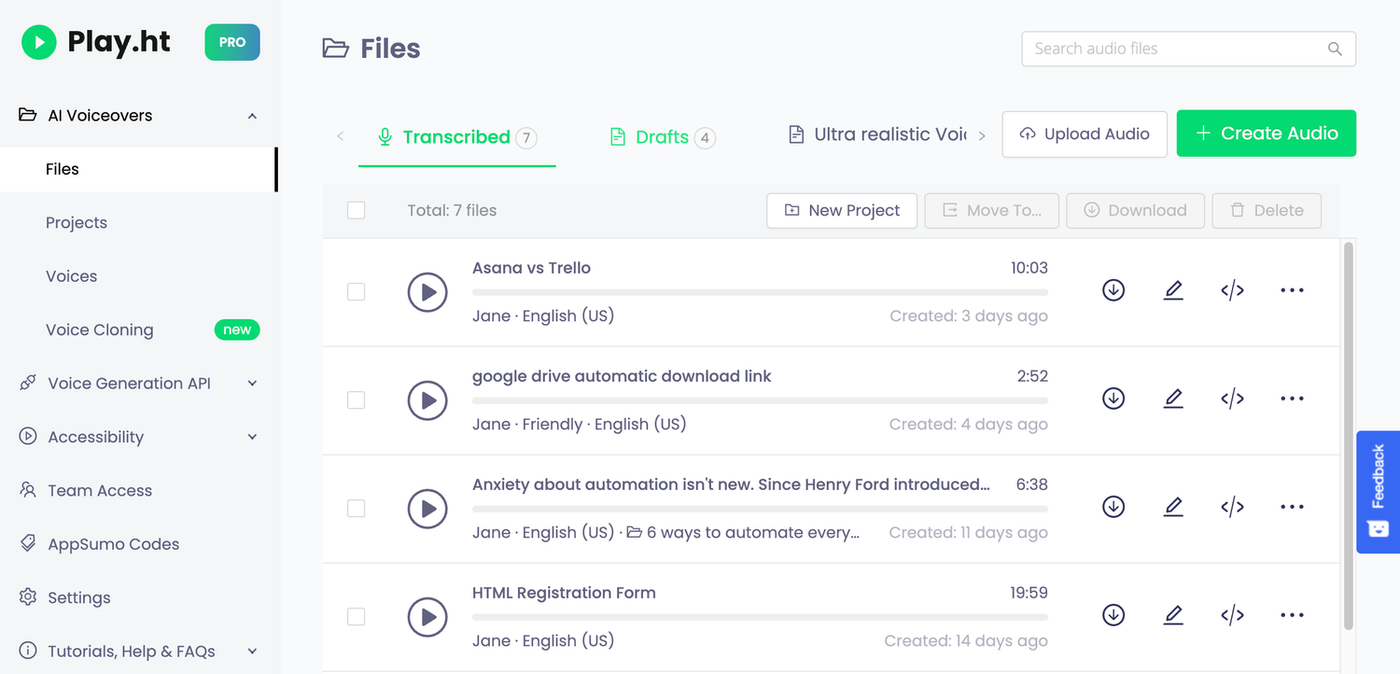
Task: Toggle the select all files checkbox
Action: 356,210
